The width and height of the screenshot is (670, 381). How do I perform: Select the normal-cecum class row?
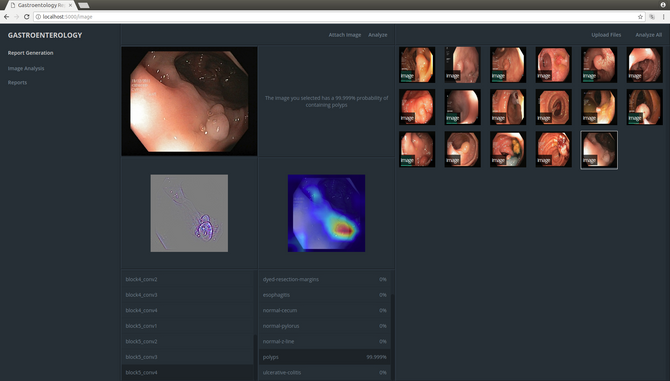pyautogui.click(x=325, y=311)
